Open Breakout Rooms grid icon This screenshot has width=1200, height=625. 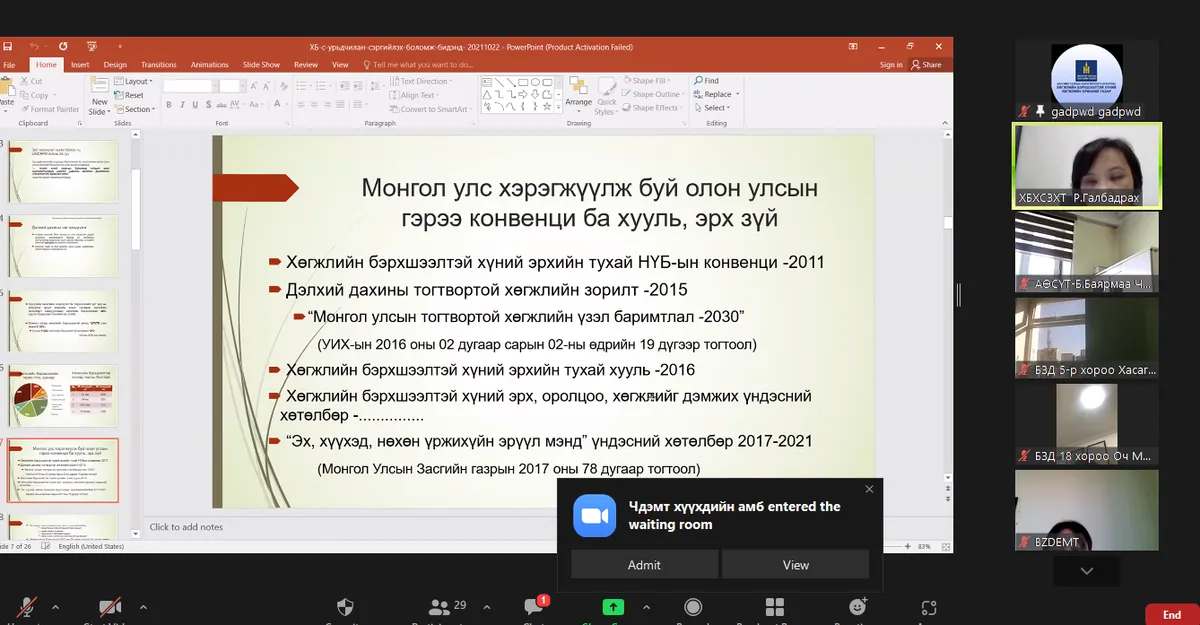tap(774, 607)
